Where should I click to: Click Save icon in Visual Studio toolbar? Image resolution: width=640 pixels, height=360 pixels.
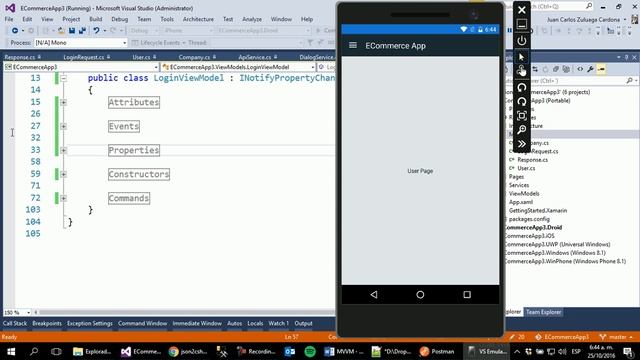(72, 31)
